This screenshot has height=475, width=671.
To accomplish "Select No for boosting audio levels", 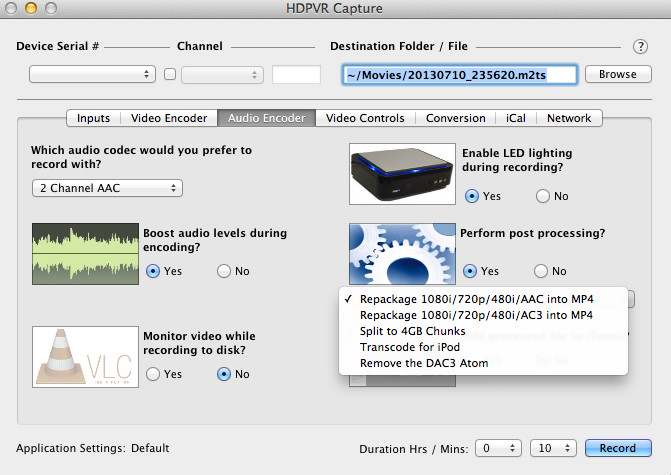I will pyautogui.click(x=225, y=270).
